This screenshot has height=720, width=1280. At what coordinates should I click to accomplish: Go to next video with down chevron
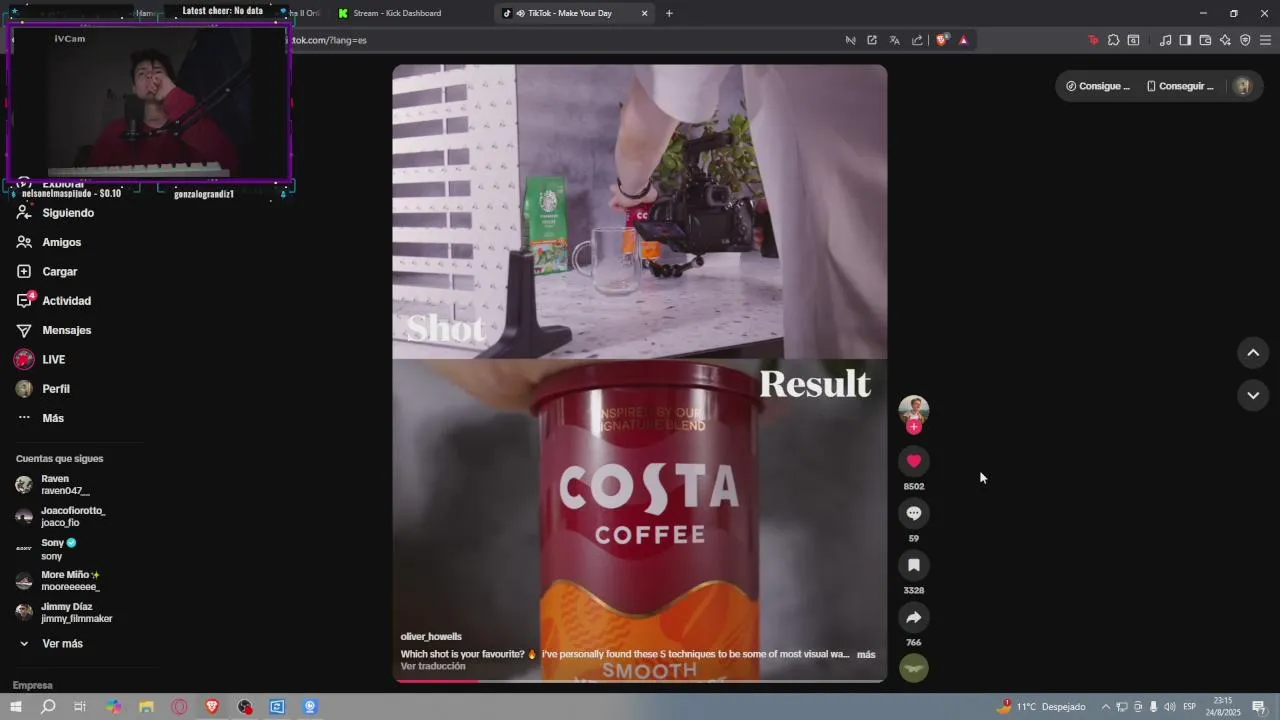tap(1253, 395)
